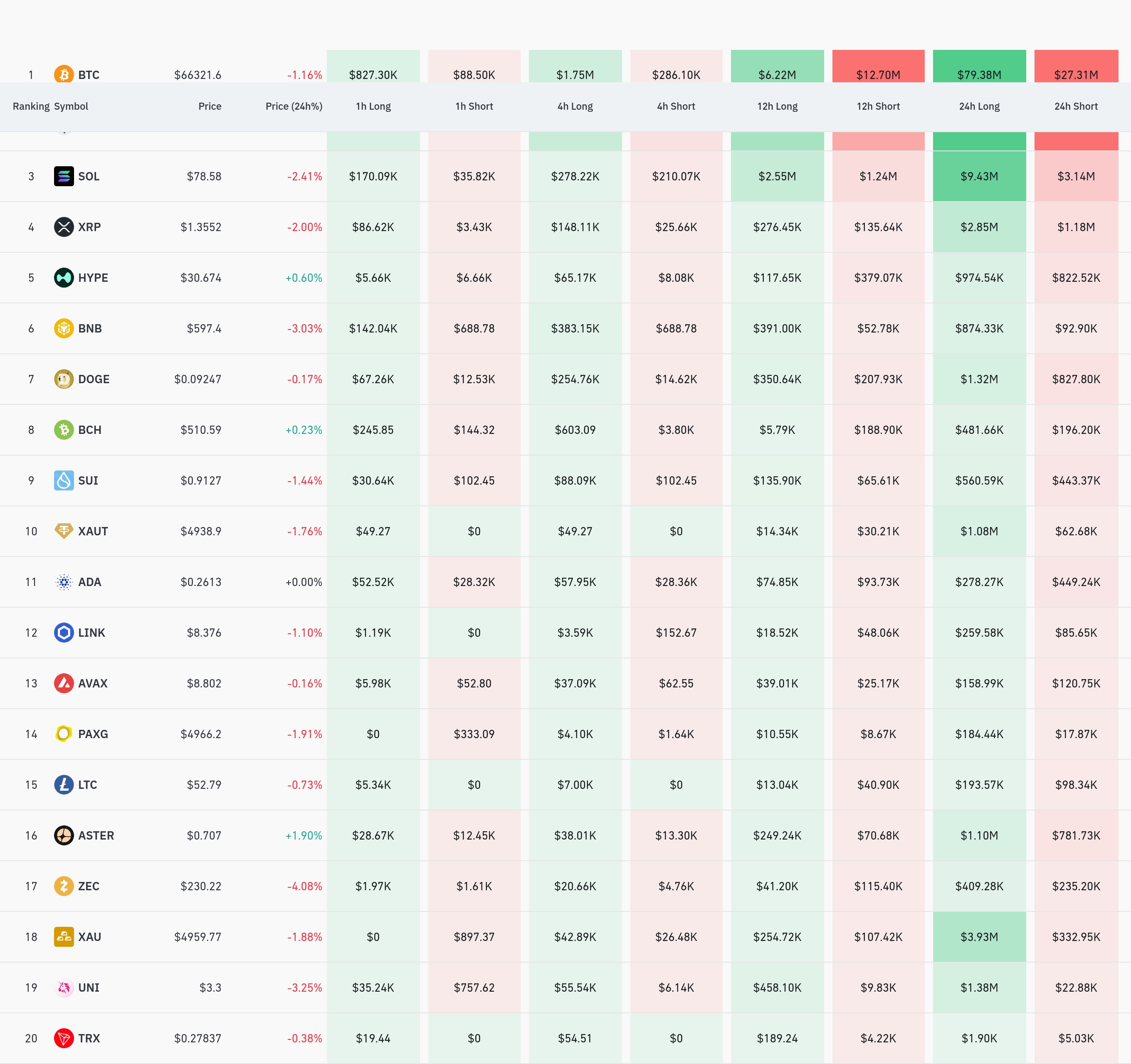Click the 12h Short column header
This screenshot has height=1064, width=1131.
pyautogui.click(x=878, y=106)
